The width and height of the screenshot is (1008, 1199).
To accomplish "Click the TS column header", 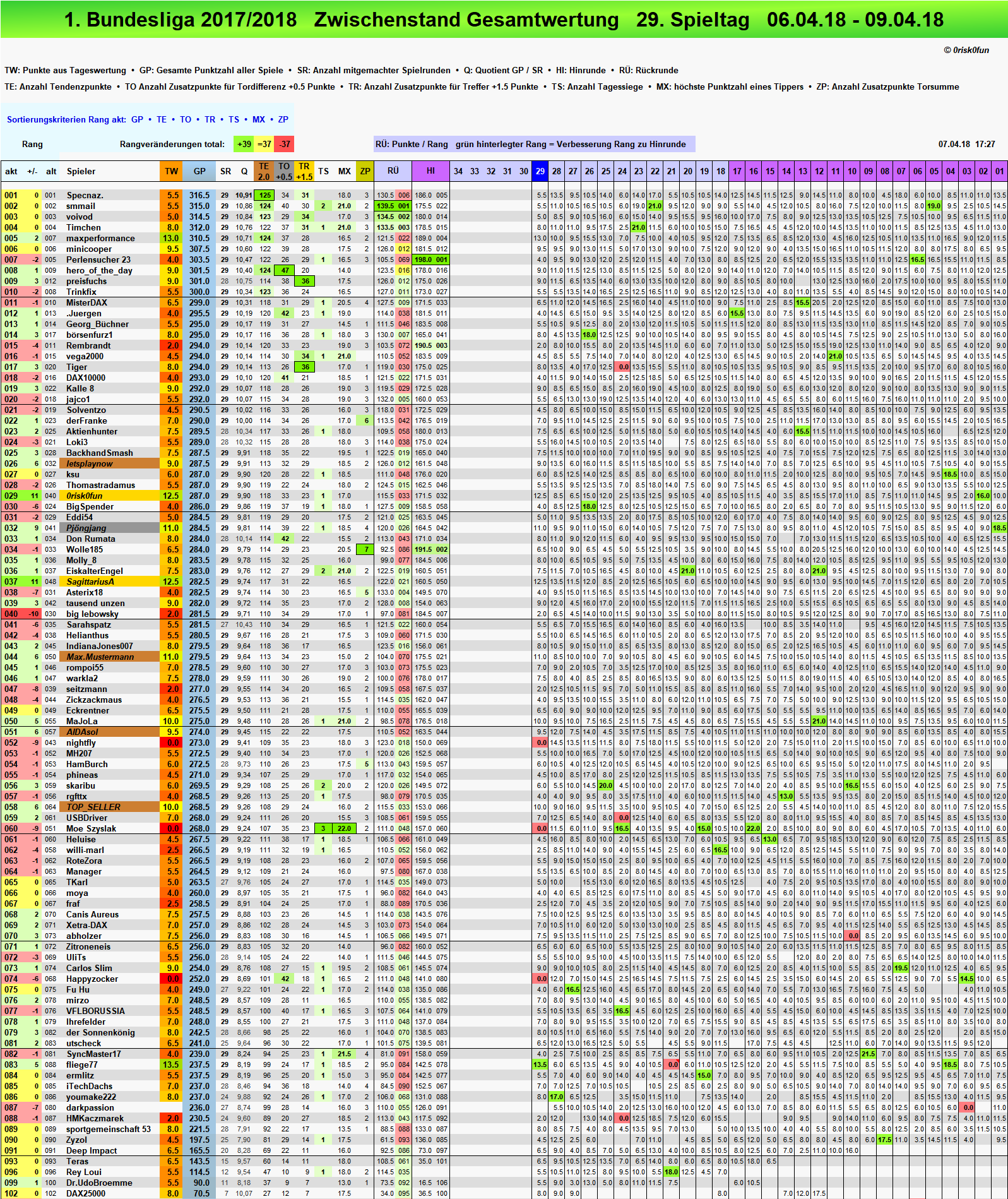I will pos(323,171).
